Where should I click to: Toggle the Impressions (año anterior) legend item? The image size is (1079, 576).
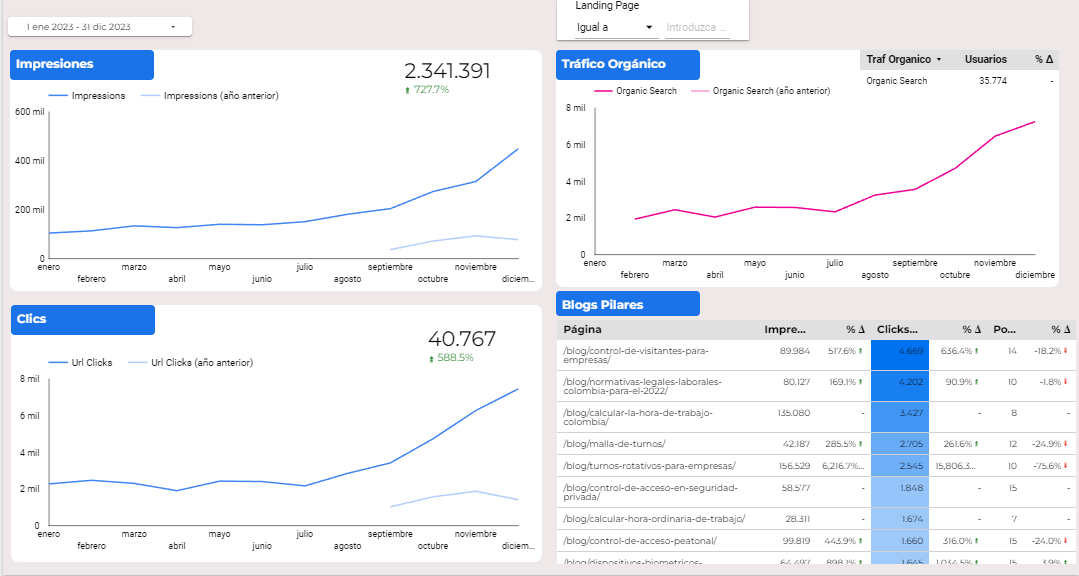coord(210,96)
